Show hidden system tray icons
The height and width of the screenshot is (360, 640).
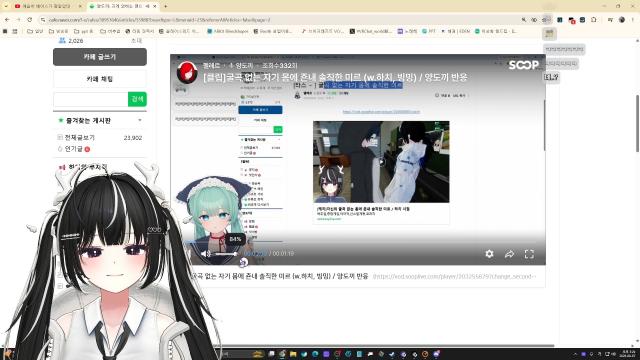coord(576,354)
